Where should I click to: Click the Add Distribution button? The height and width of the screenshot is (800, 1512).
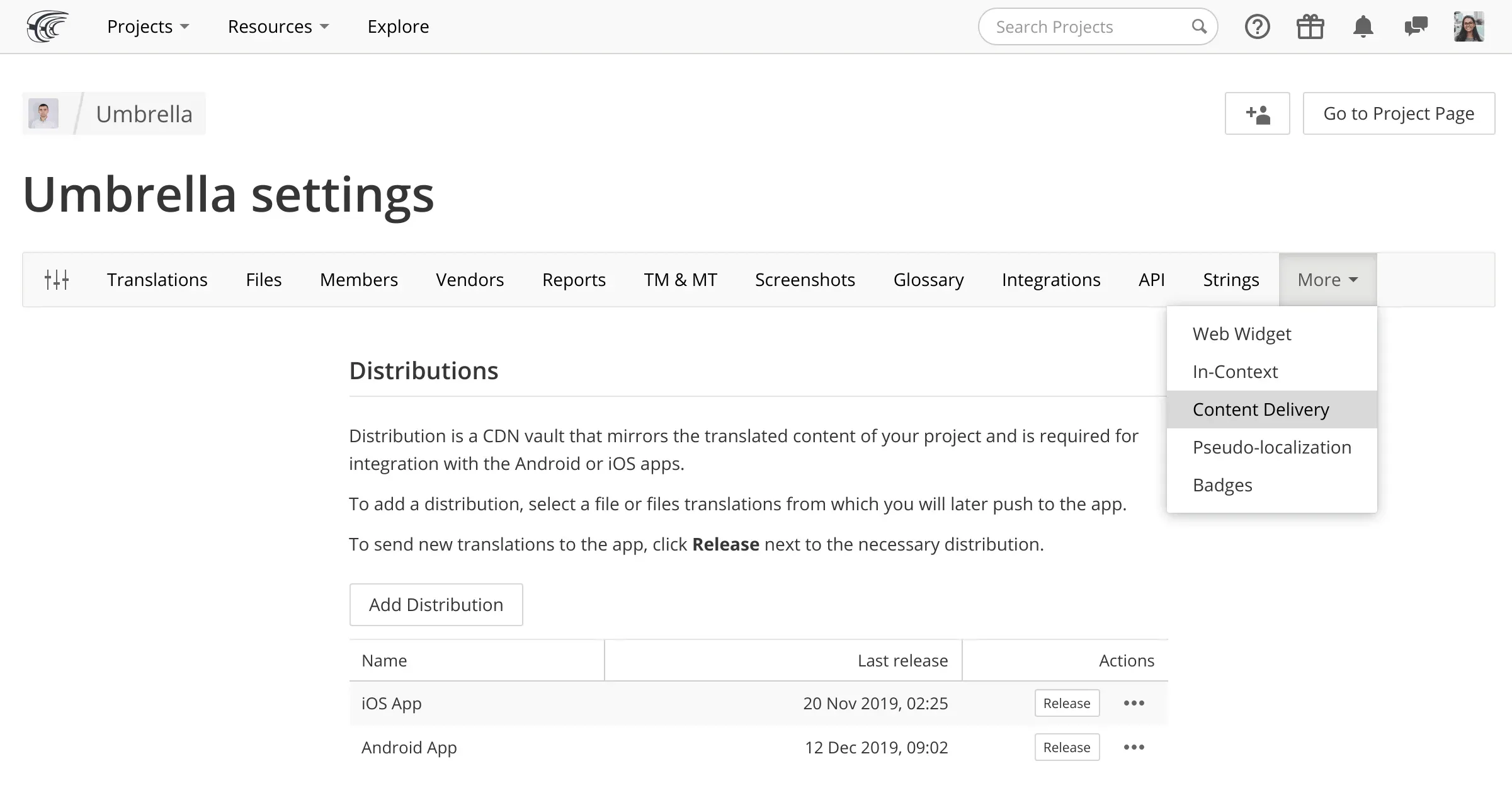click(436, 605)
